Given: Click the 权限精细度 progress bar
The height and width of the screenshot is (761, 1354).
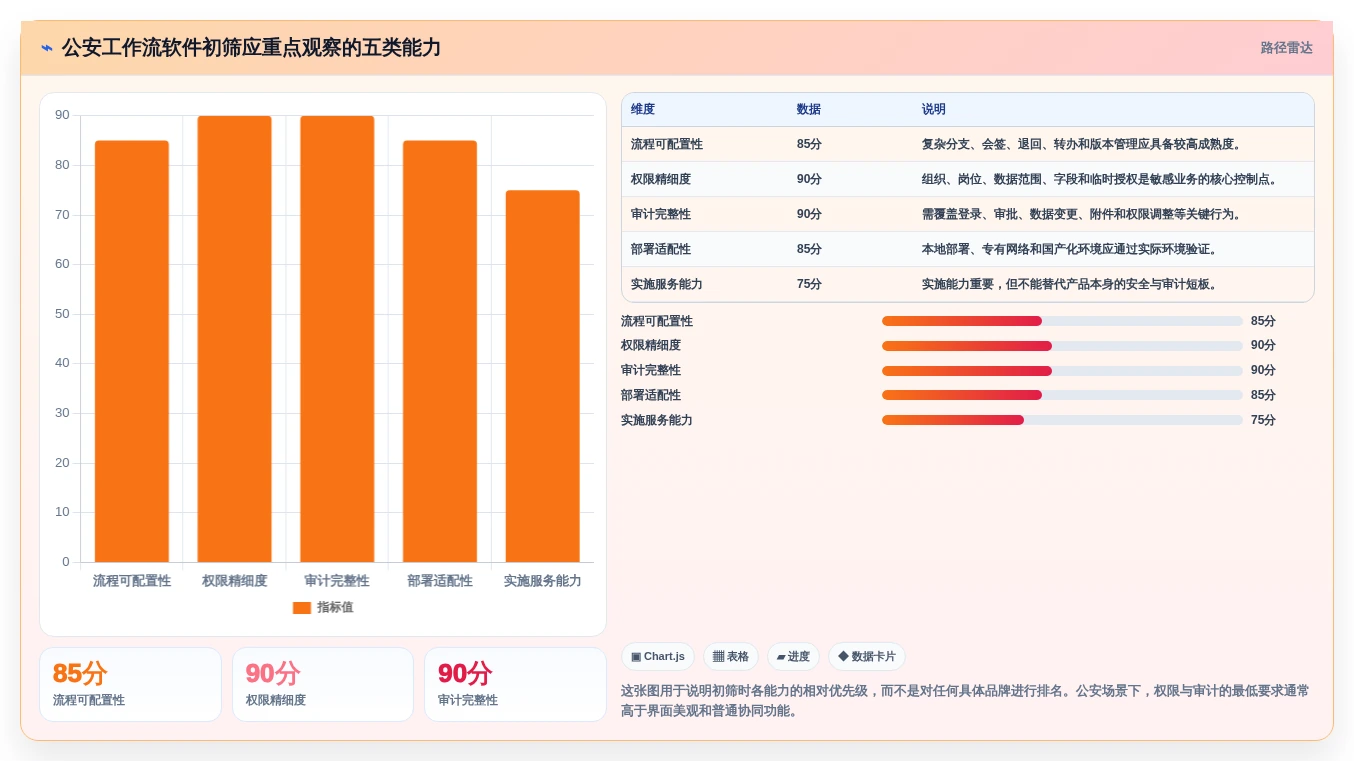Looking at the screenshot, I should [1062, 346].
